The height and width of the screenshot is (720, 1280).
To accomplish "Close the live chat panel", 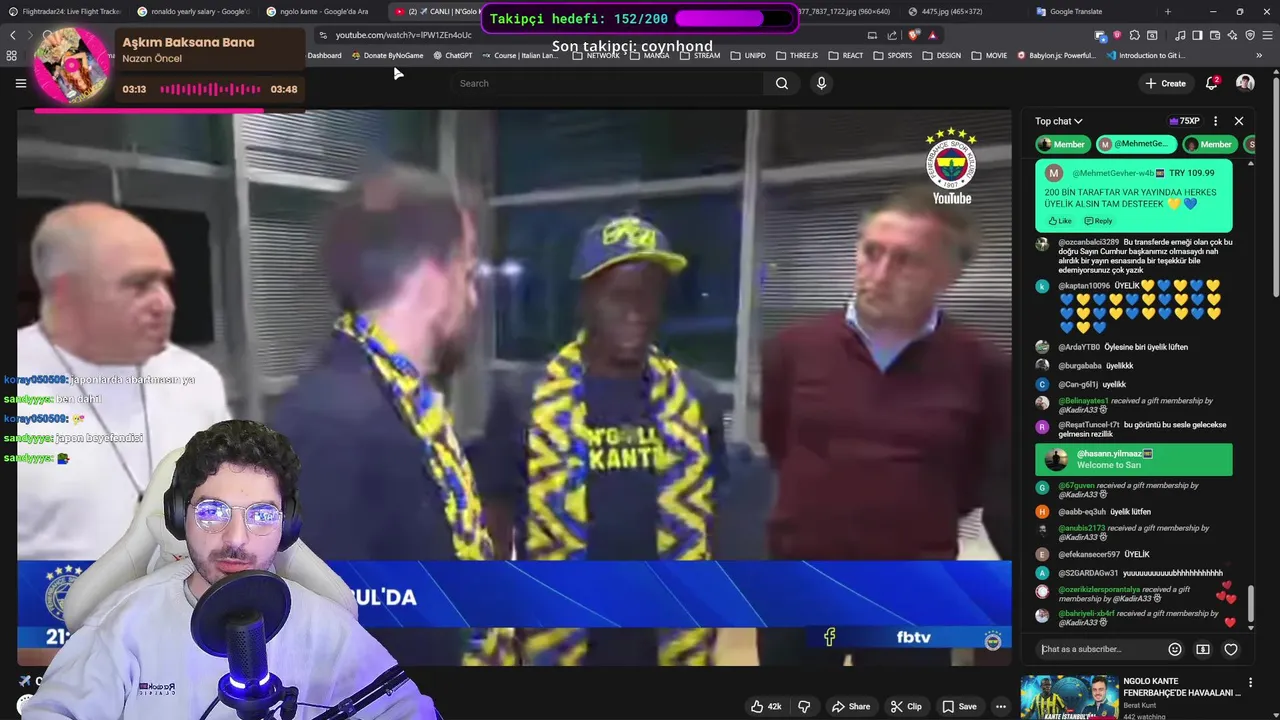I will point(1239,121).
